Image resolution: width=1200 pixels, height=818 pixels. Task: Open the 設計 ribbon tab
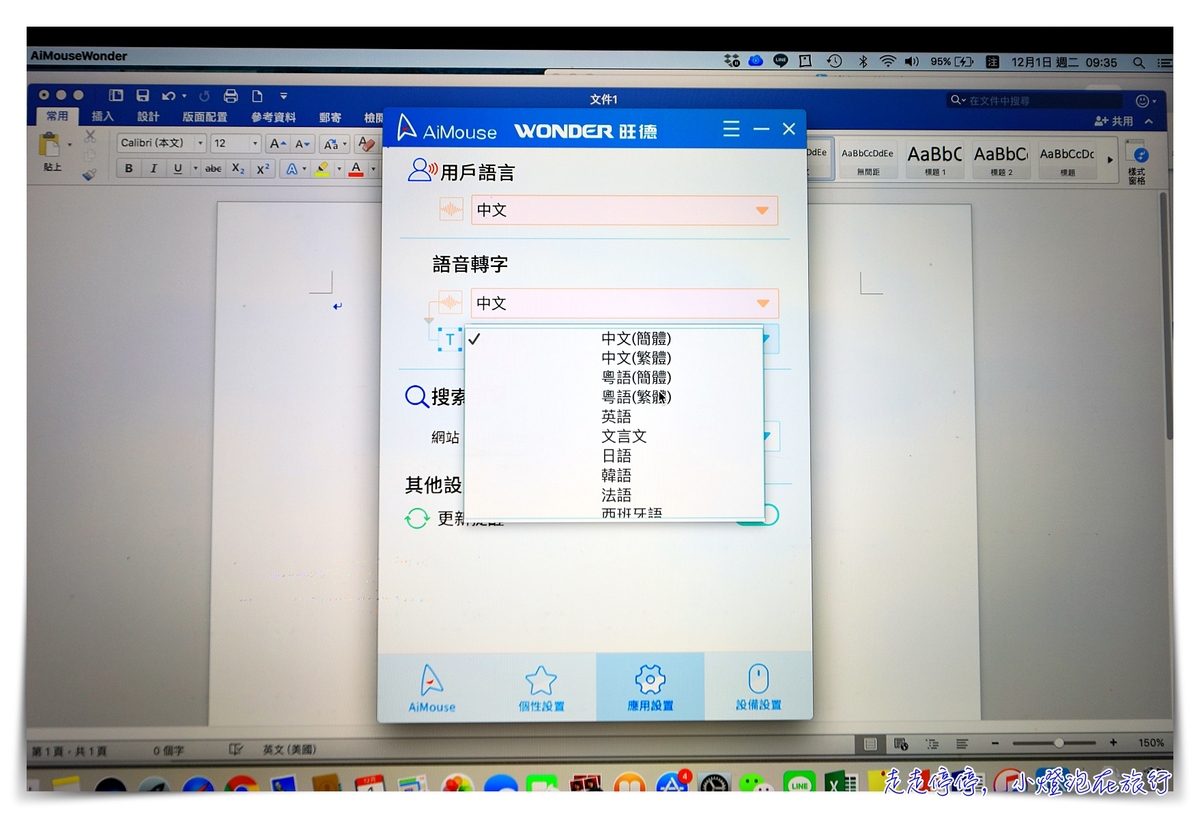click(x=148, y=117)
